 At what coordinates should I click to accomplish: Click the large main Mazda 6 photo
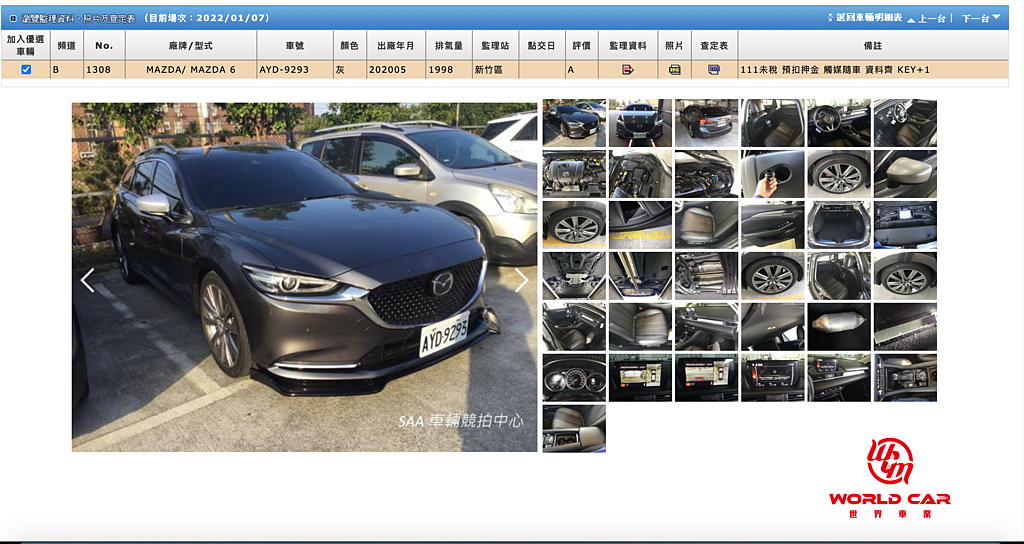coord(304,277)
